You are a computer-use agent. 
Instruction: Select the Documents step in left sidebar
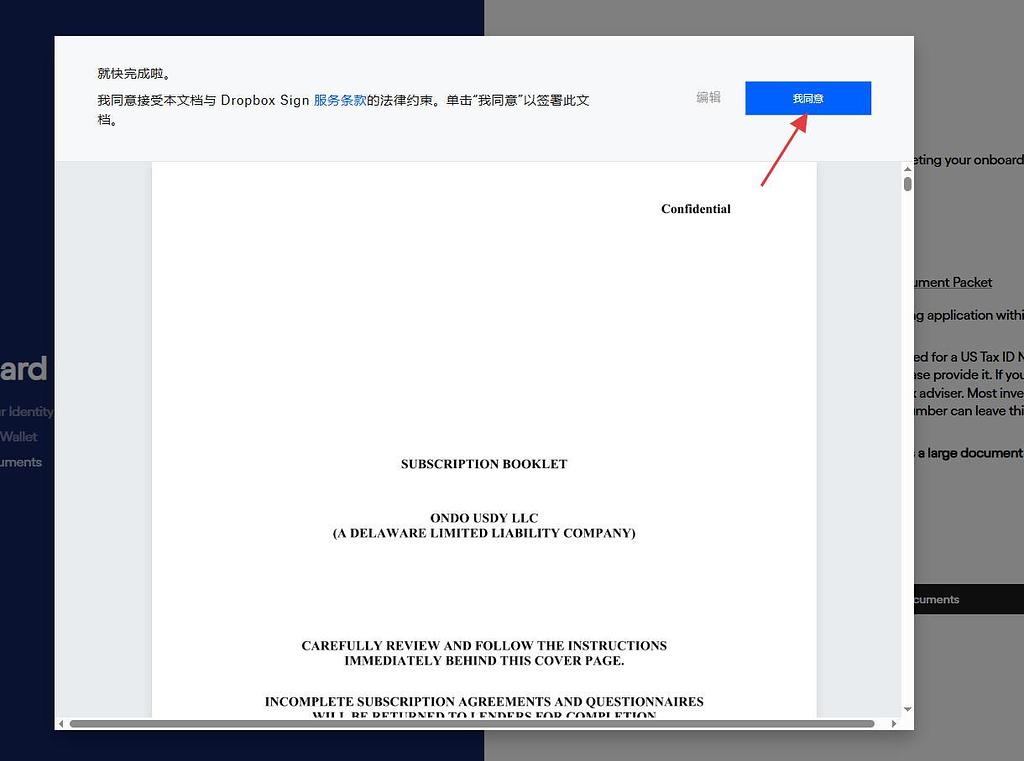21,462
